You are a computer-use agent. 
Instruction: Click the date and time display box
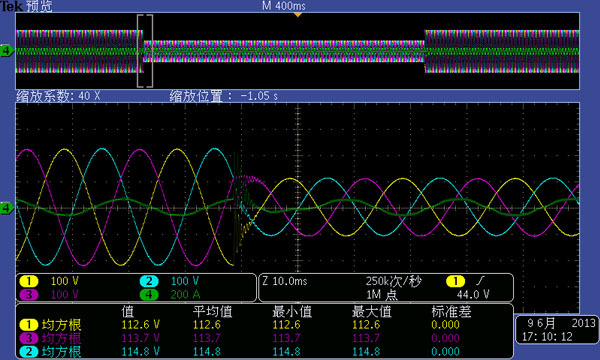[x=557, y=330]
